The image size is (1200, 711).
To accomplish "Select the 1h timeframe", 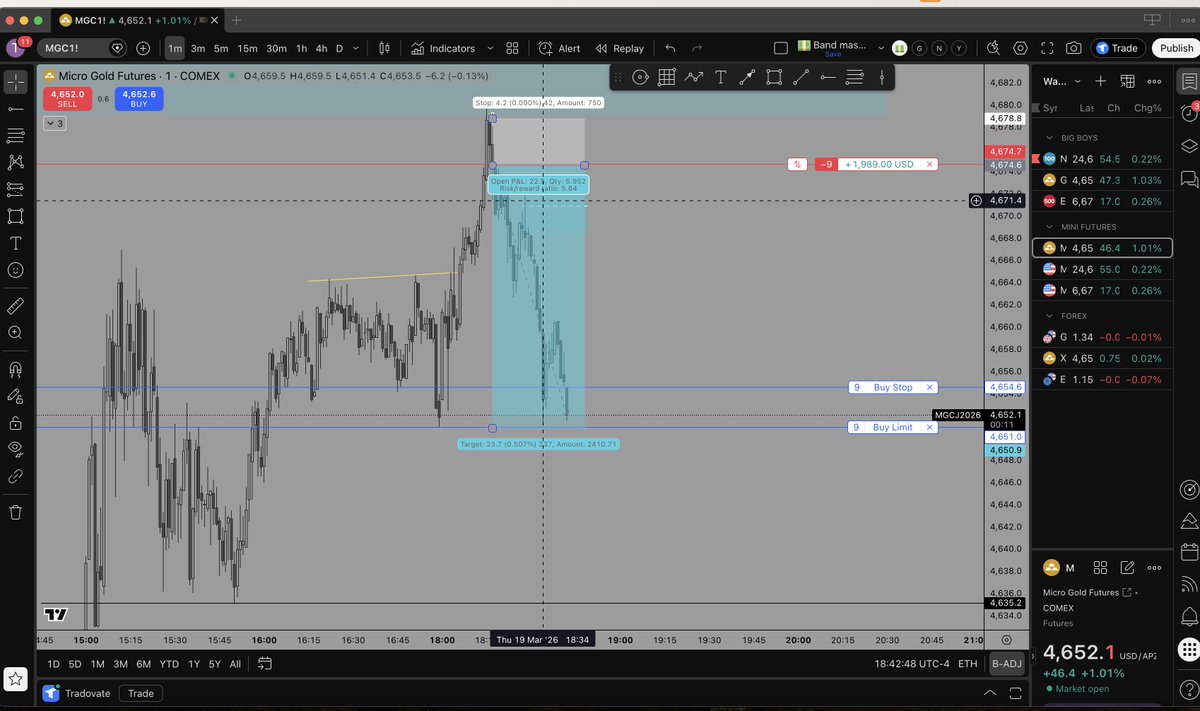I will tap(301, 48).
